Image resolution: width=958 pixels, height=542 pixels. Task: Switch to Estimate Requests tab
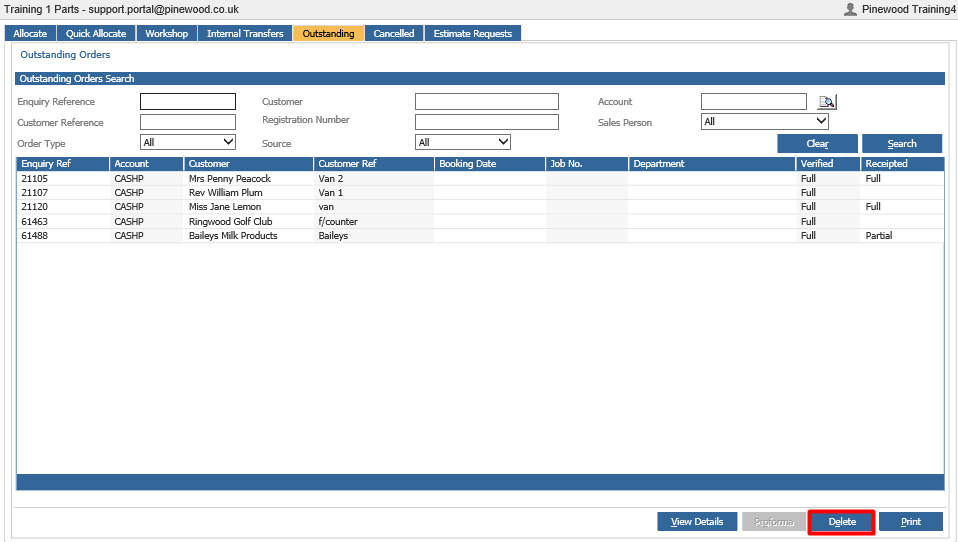coord(473,34)
